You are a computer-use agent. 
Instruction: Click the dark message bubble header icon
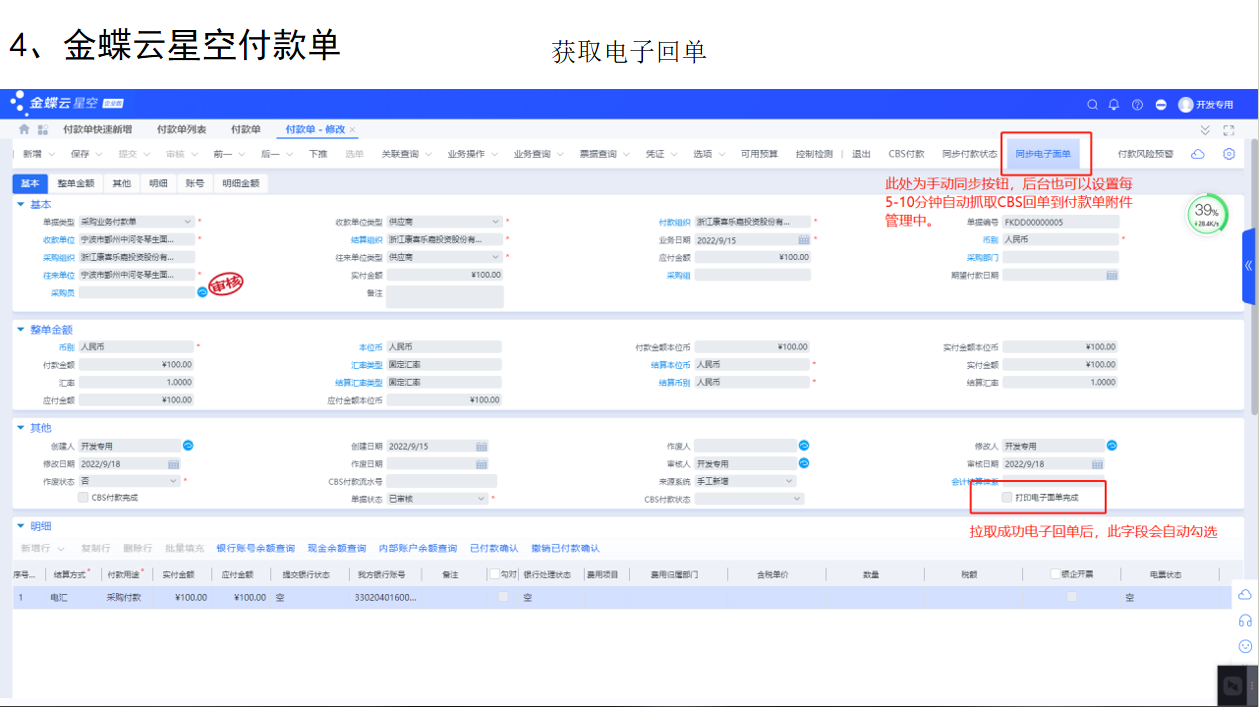click(1161, 104)
